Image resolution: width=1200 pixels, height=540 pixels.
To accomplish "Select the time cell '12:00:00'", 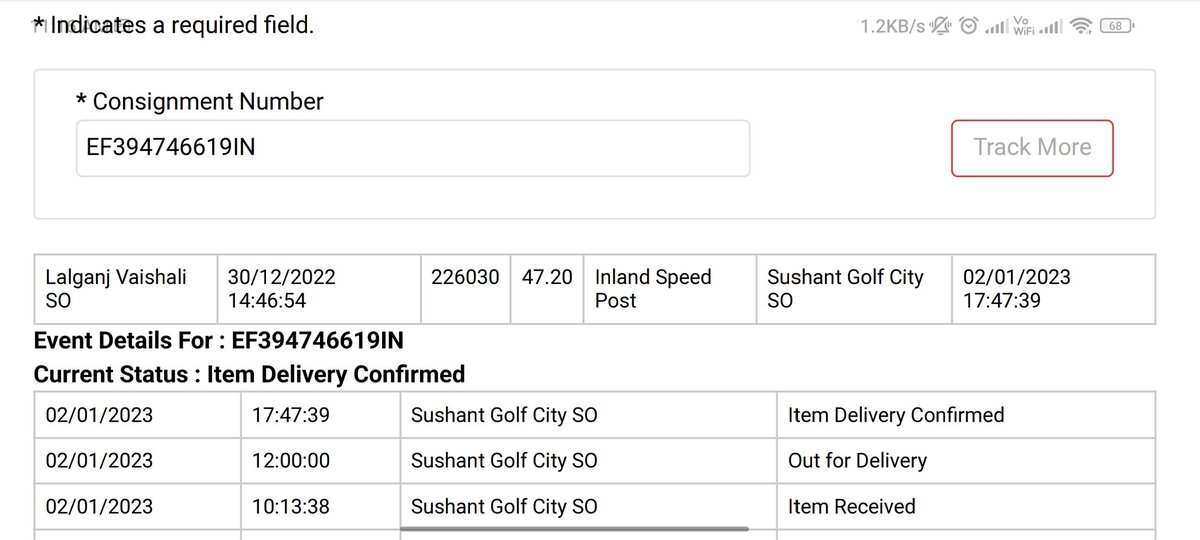I will click(x=320, y=461).
